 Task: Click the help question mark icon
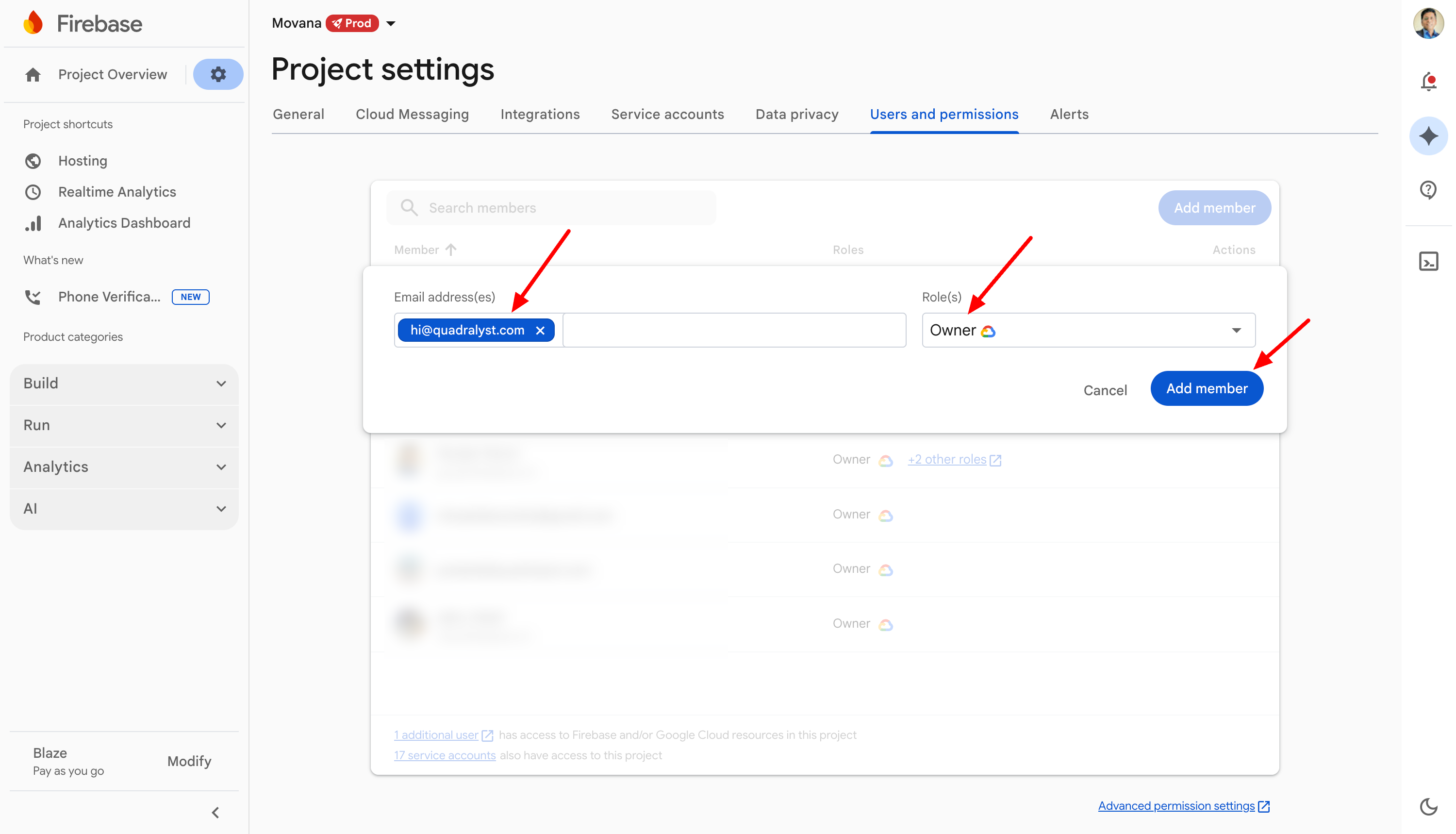click(x=1428, y=189)
